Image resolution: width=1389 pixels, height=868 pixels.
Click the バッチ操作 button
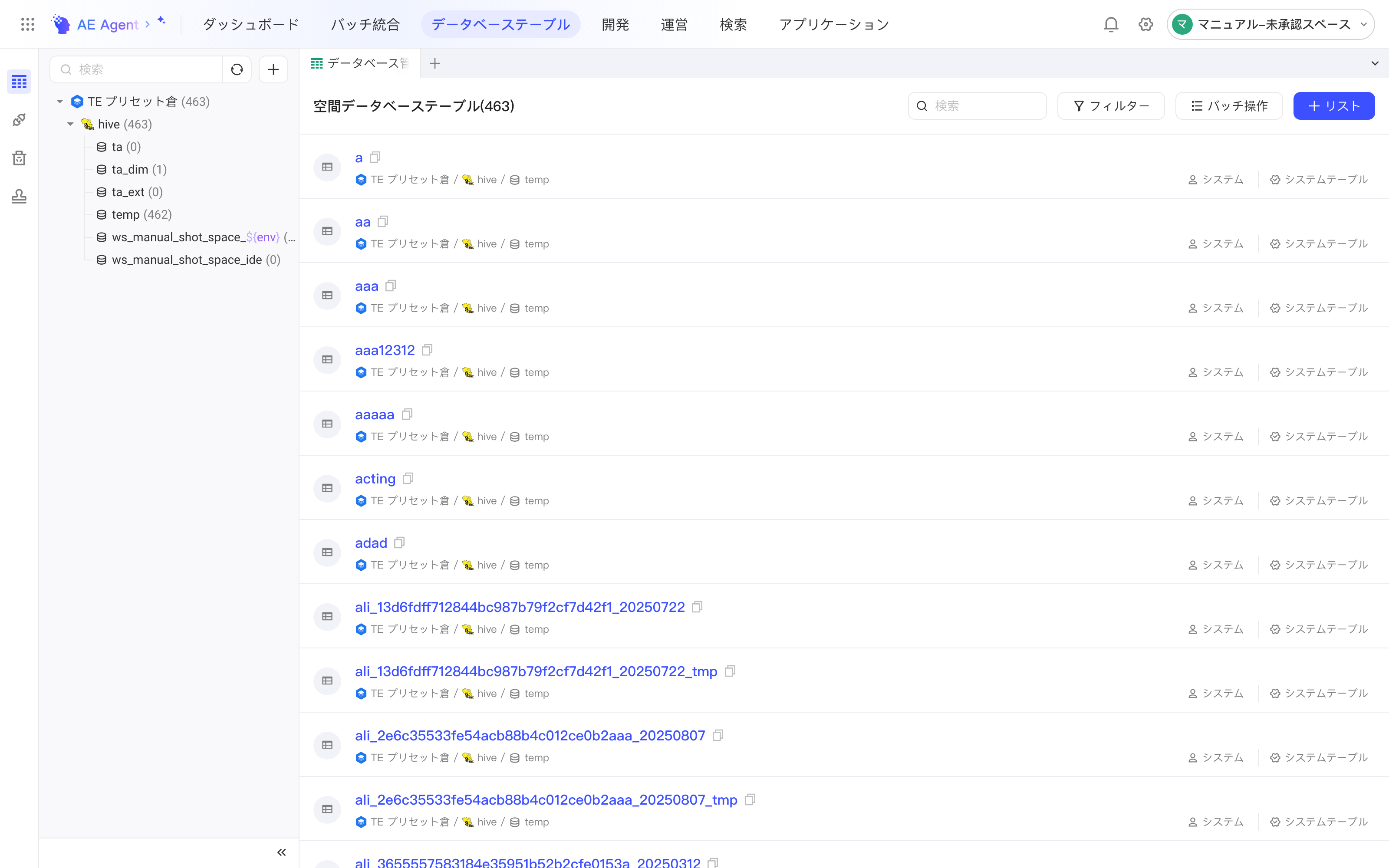click(1229, 105)
